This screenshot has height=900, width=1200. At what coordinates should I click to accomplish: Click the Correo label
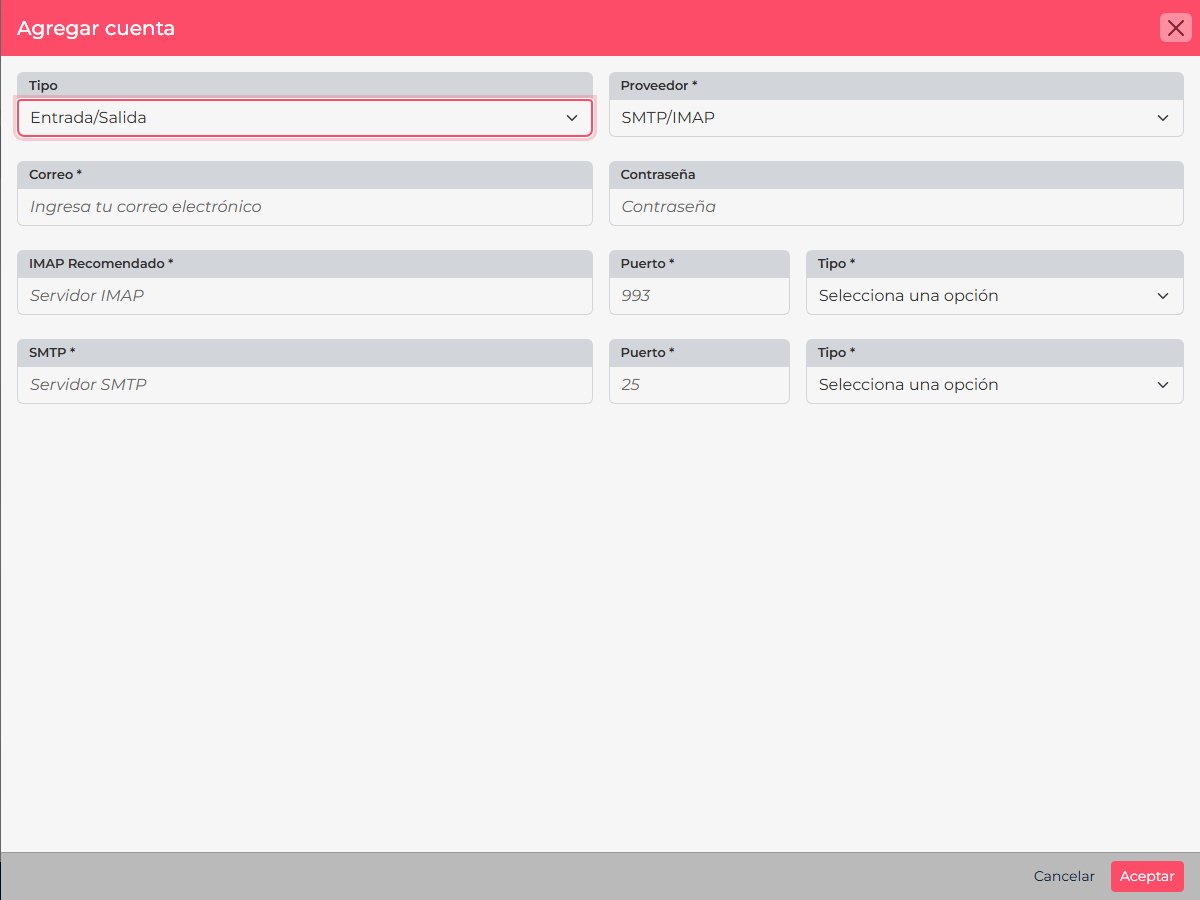point(55,175)
